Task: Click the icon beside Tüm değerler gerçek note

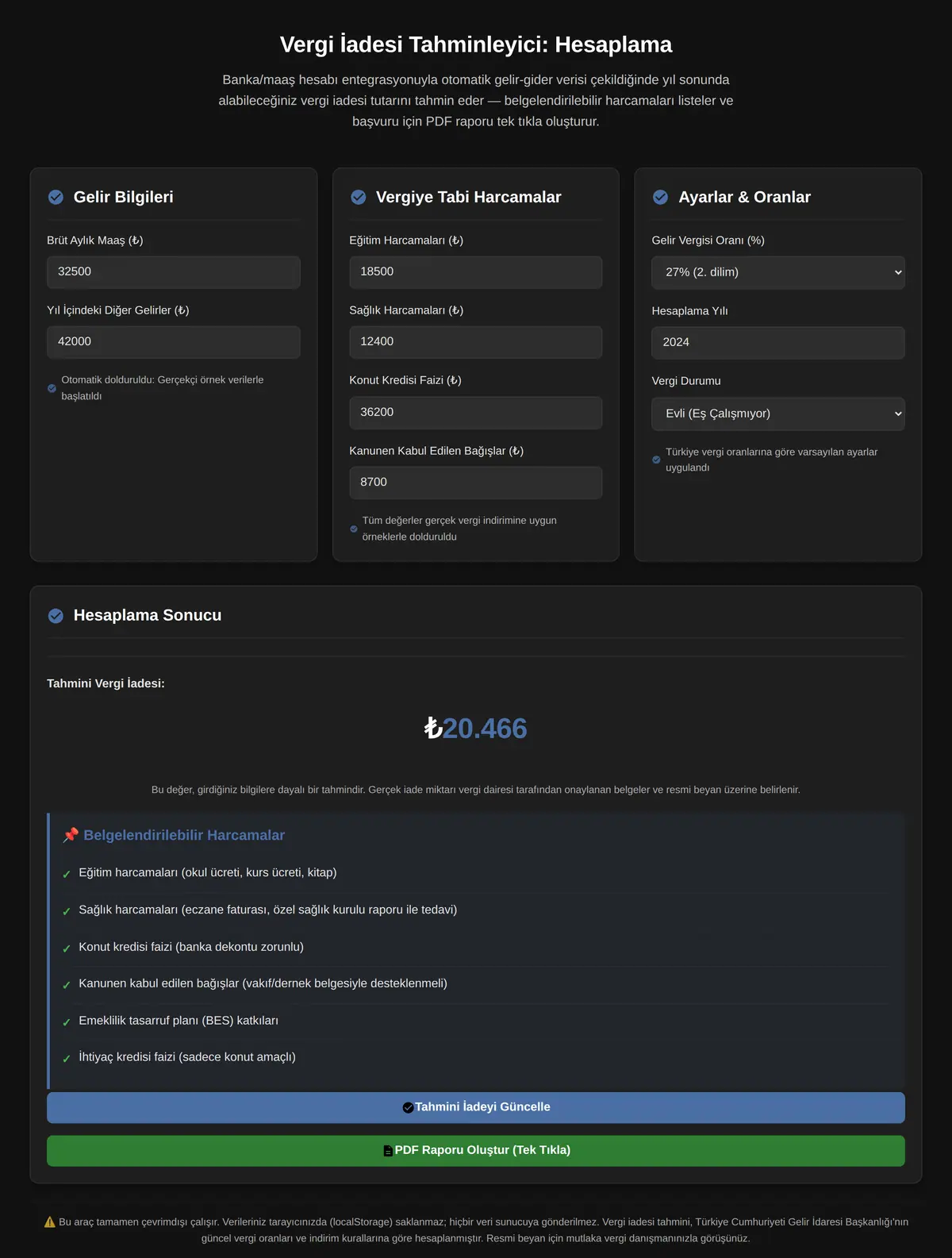Action: coord(354,529)
